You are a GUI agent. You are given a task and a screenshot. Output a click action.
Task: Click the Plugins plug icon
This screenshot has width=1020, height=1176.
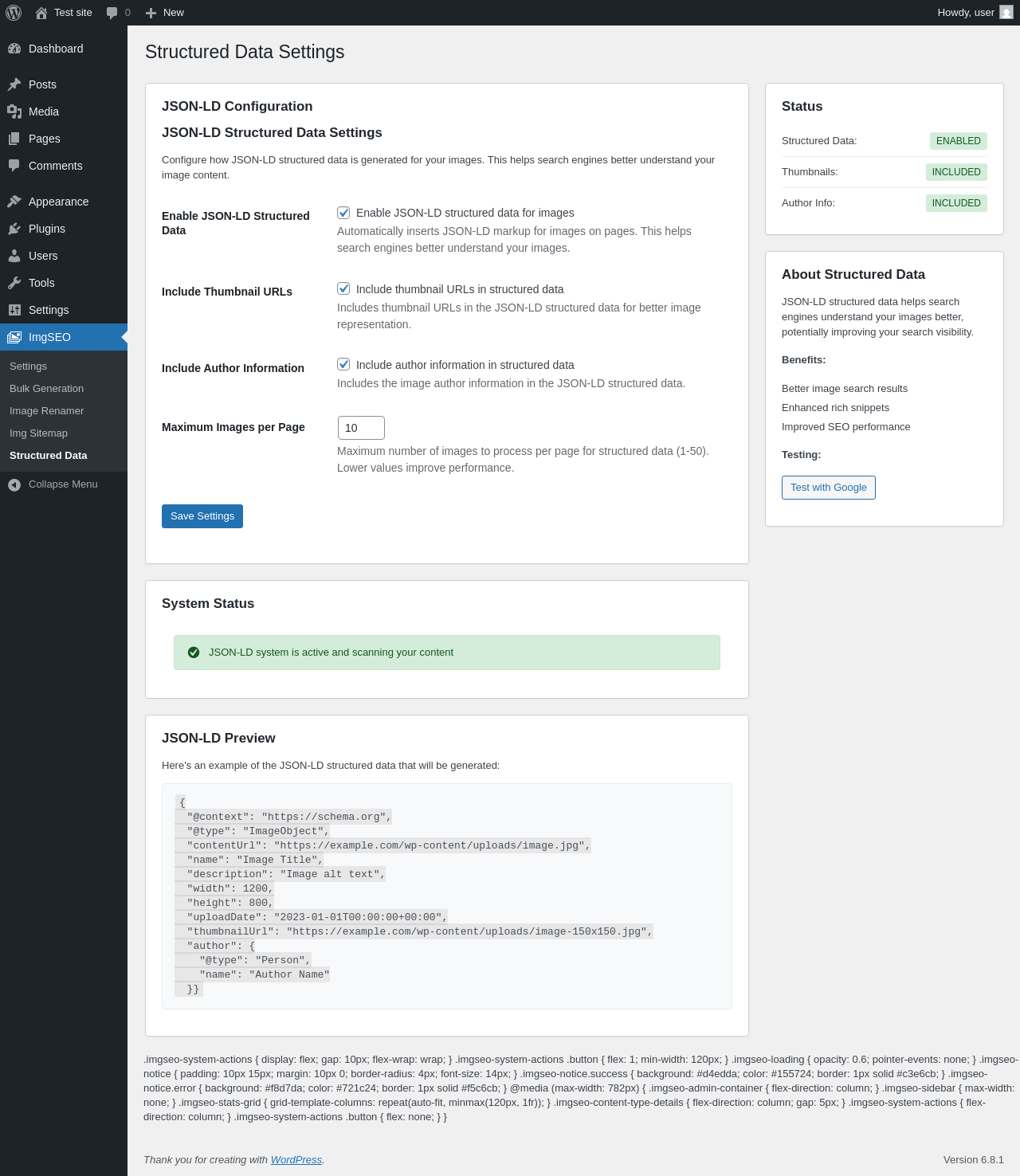[14, 229]
